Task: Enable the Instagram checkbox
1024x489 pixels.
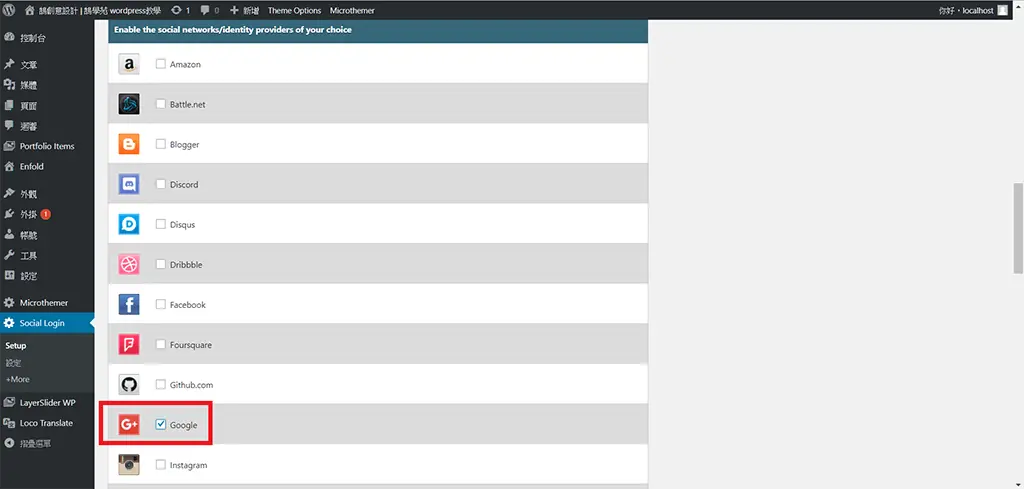Action: (161, 465)
